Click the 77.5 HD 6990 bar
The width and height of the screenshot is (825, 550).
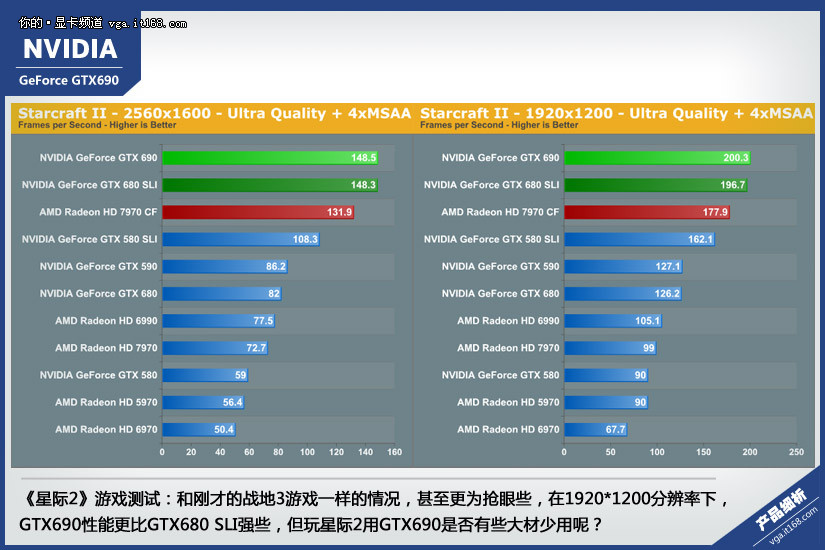coord(219,321)
